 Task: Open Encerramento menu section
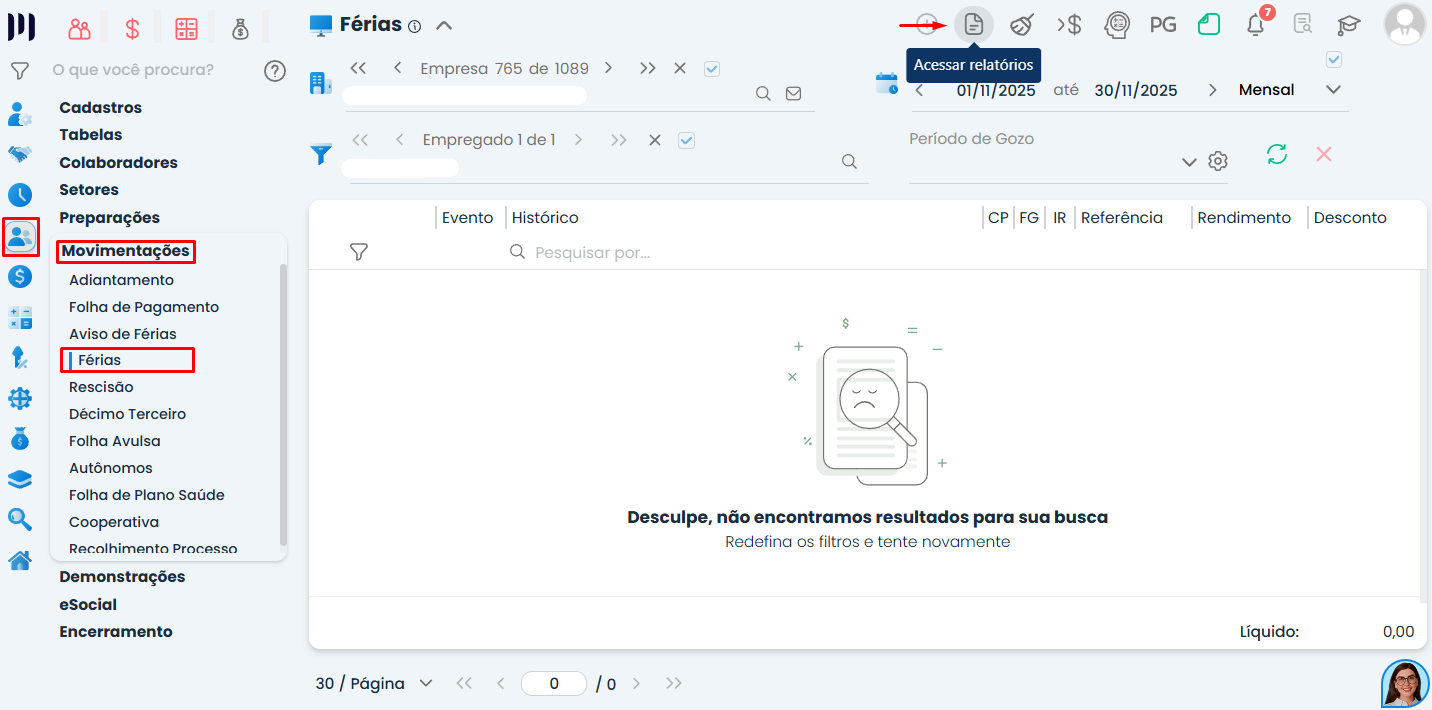(x=116, y=632)
